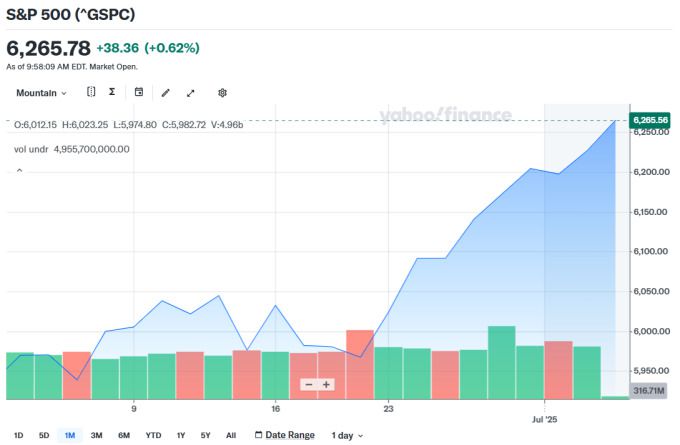
Task: Select the 3M time range
Action: pos(96,435)
